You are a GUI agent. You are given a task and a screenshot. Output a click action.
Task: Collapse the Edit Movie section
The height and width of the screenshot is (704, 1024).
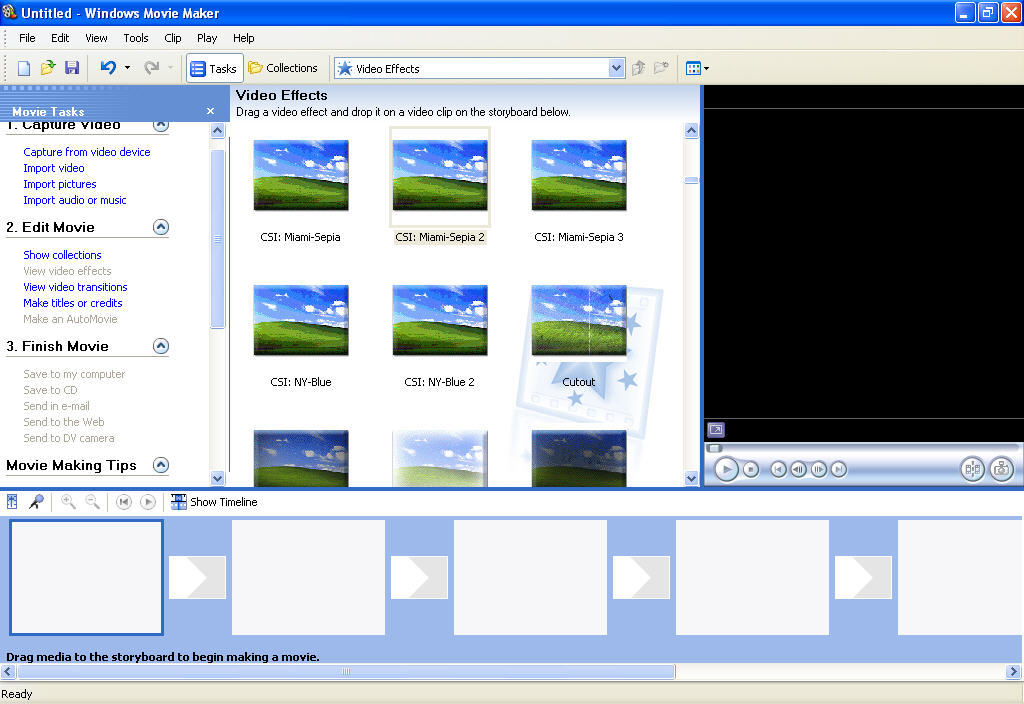point(161,227)
